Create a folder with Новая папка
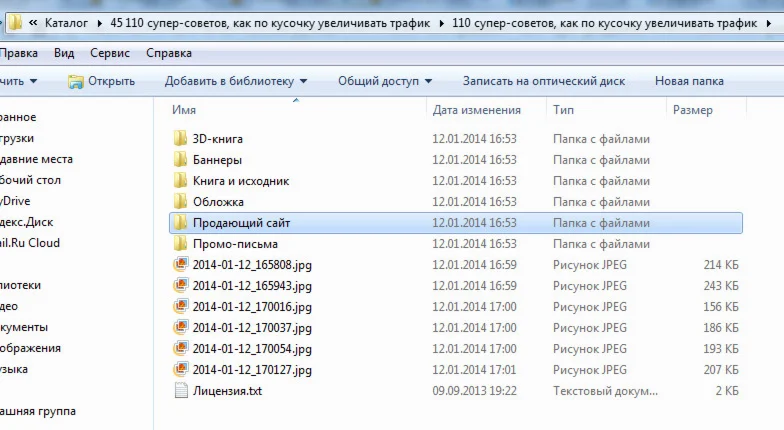The height and width of the screenshot is (430, 784). [690, 81]
